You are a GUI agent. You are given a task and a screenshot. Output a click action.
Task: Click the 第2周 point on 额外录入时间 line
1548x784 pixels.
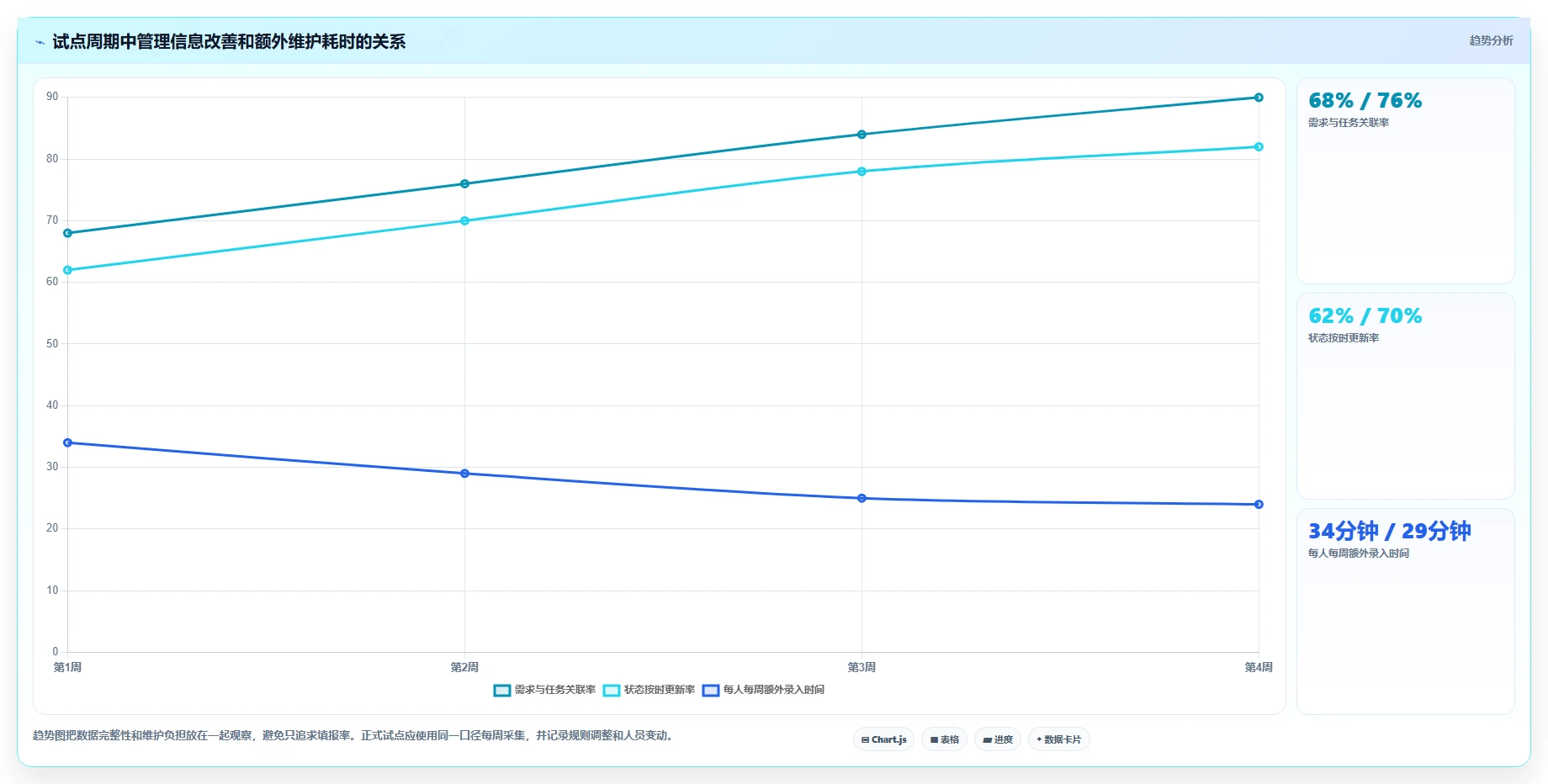point(464,474)
